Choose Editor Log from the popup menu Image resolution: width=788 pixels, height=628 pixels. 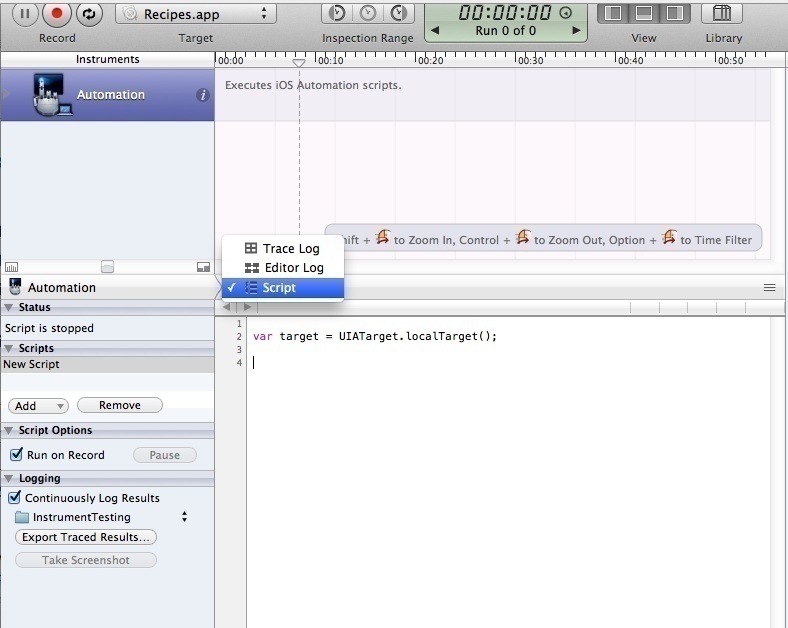[283, 268]
